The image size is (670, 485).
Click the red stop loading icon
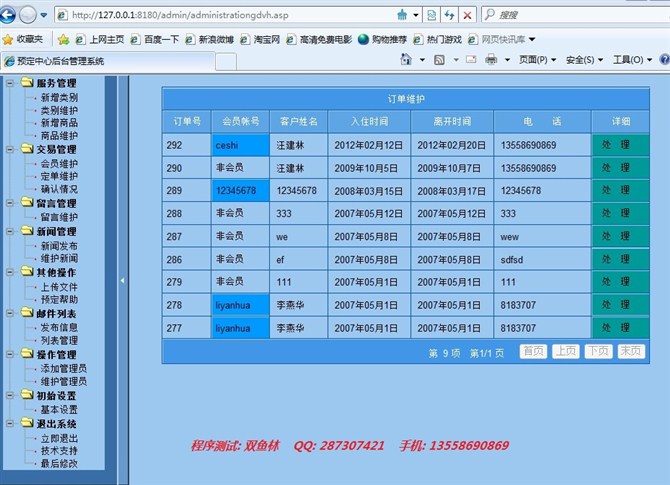[x=467, y=15]
